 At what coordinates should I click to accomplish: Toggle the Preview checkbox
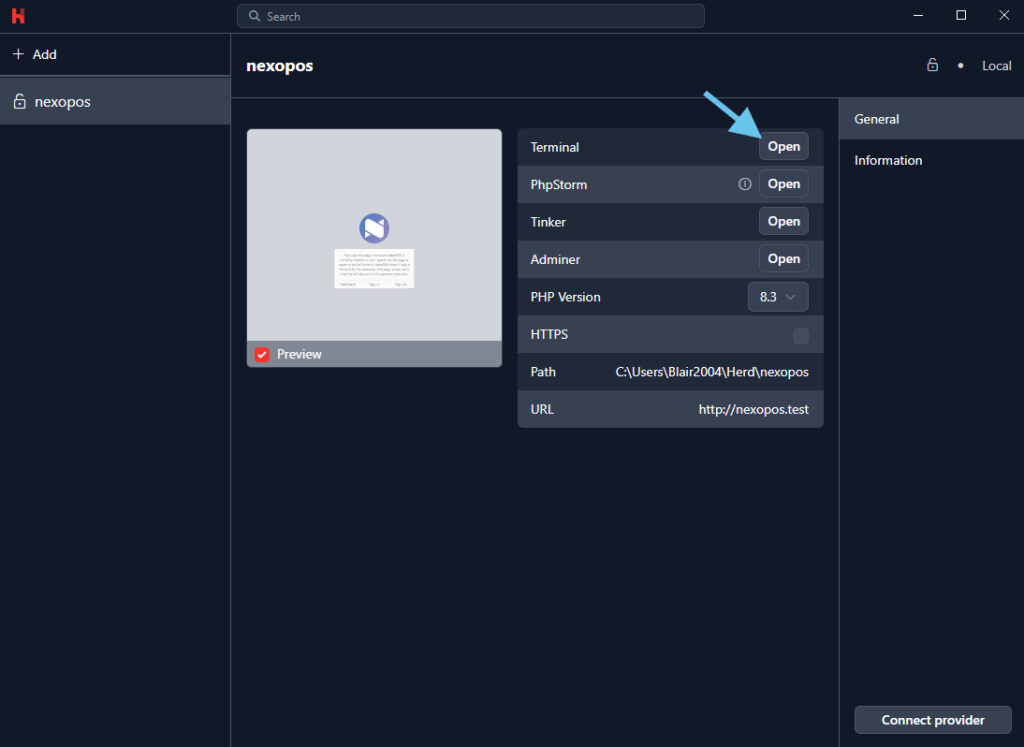[262, 354]
